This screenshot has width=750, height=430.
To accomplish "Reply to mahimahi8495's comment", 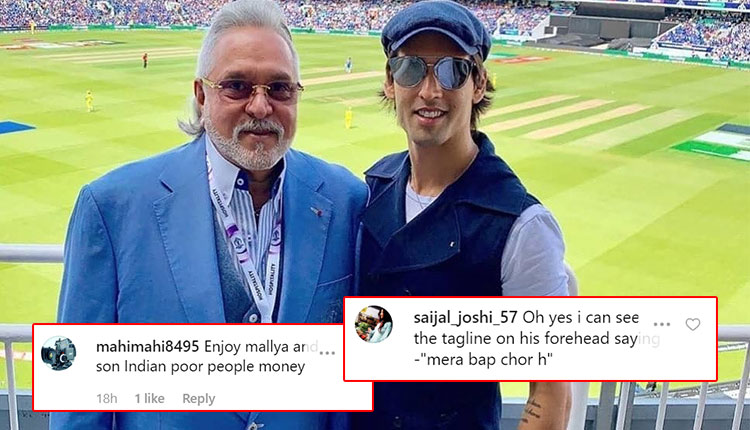I will pos(199,398).
